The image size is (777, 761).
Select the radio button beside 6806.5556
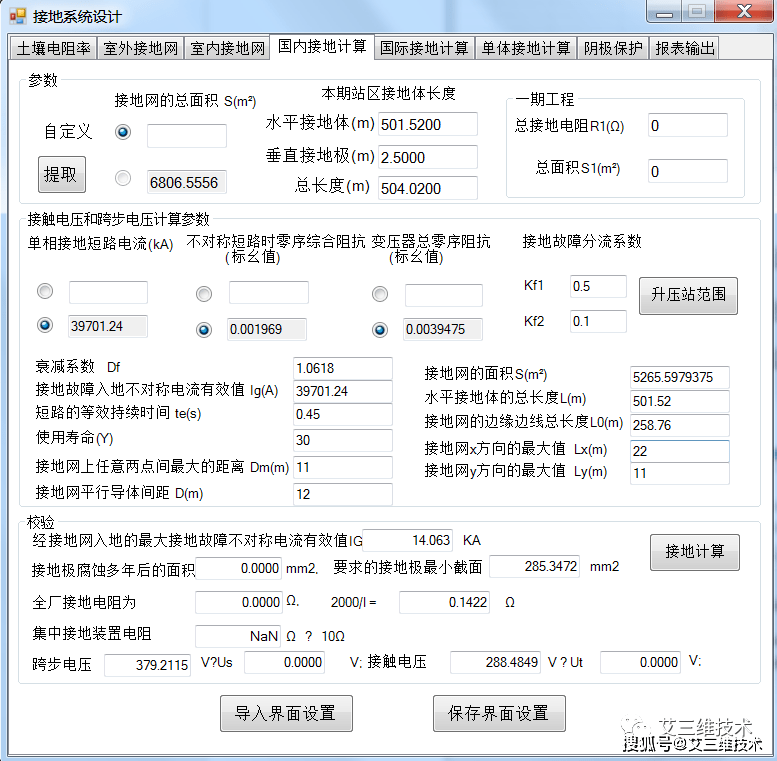[123, 178]
